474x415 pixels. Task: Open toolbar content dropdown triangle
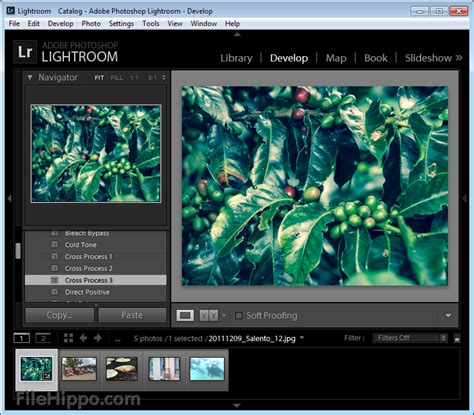[448, 315]
